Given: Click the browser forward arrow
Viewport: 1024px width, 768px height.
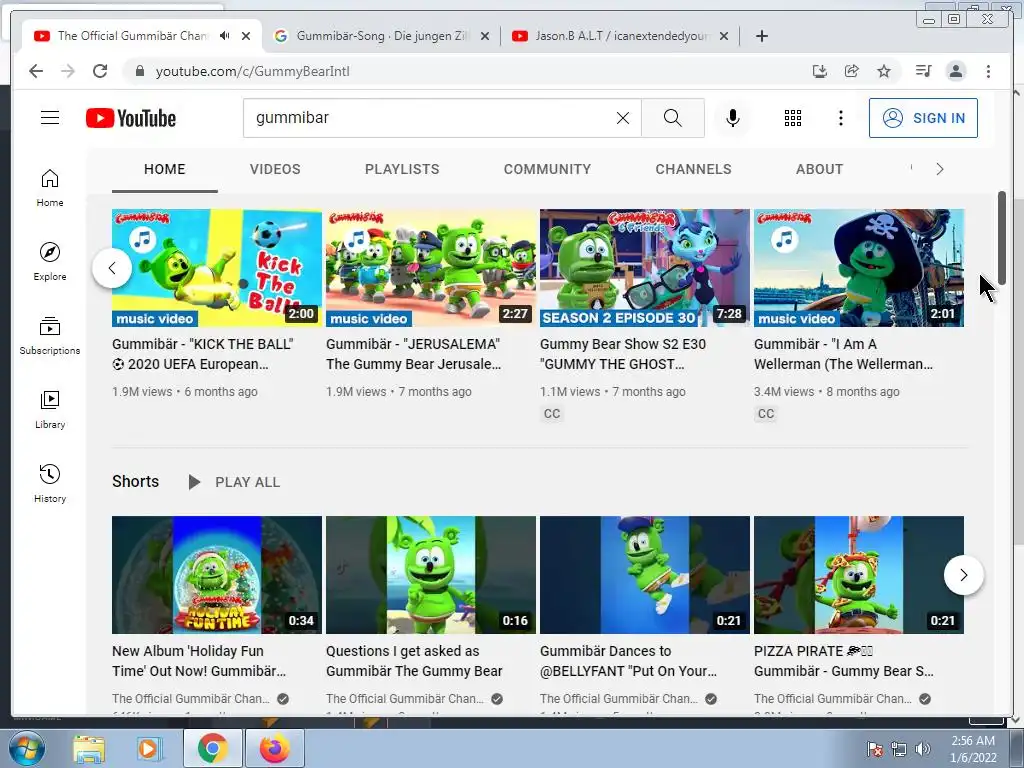Looking at the screenshot, I should click(x=68, y=71).
